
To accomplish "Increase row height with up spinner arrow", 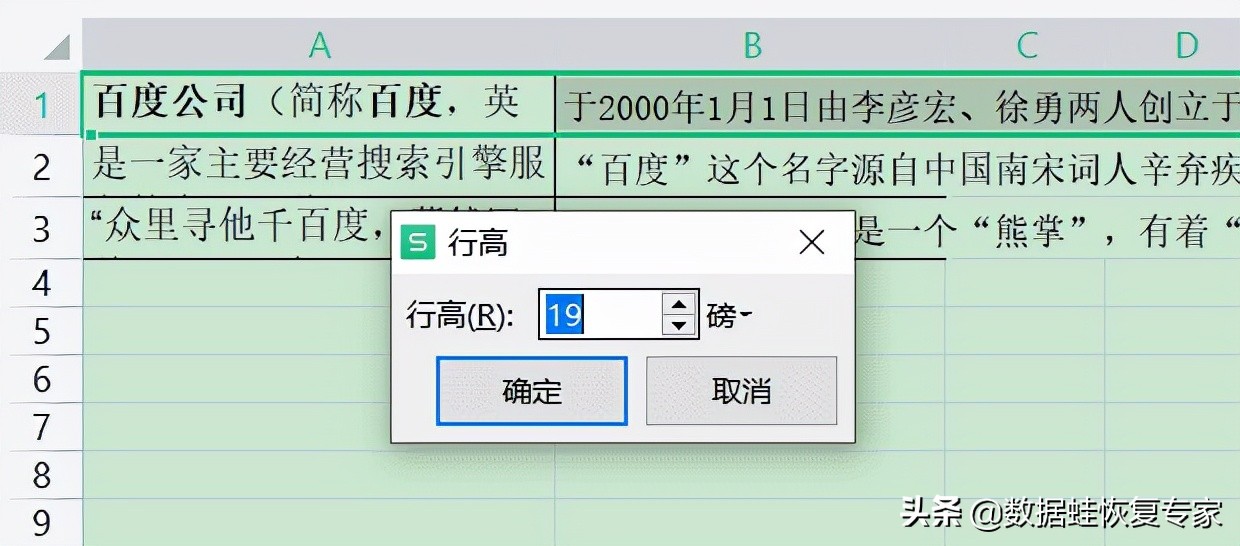I will click(679, 304).
